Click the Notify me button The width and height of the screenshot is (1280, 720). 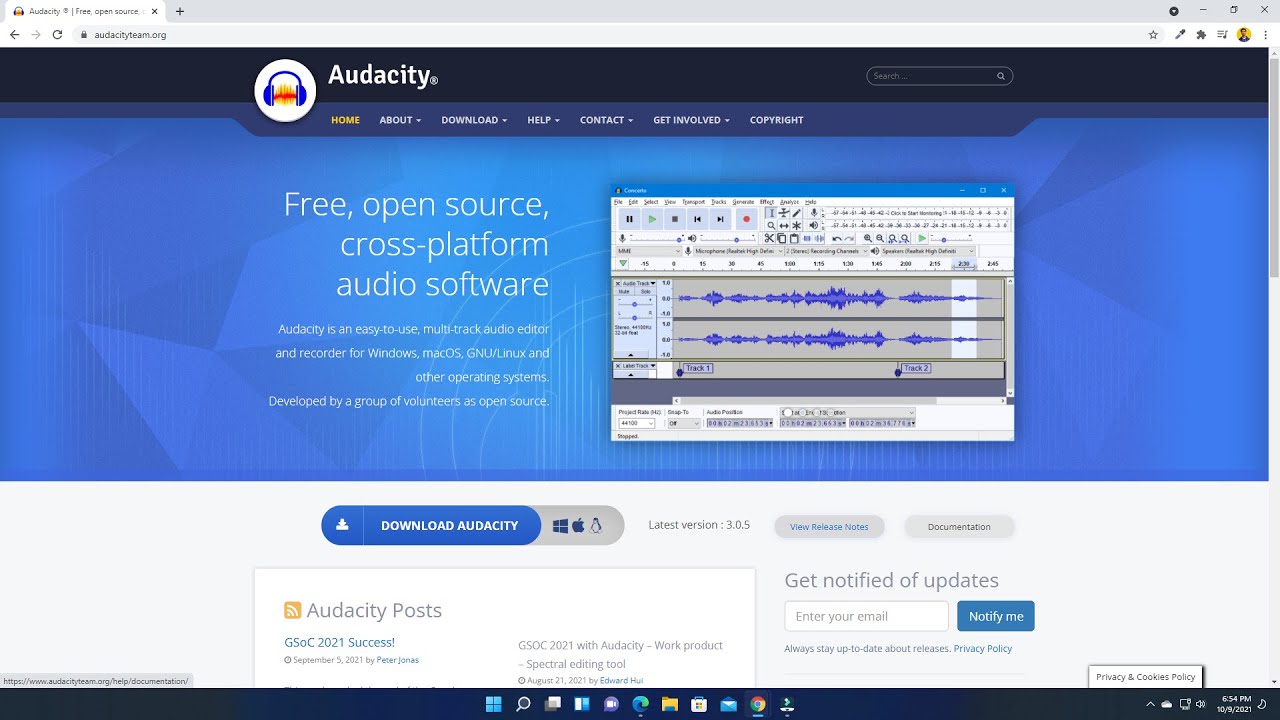tap(996, 616)
